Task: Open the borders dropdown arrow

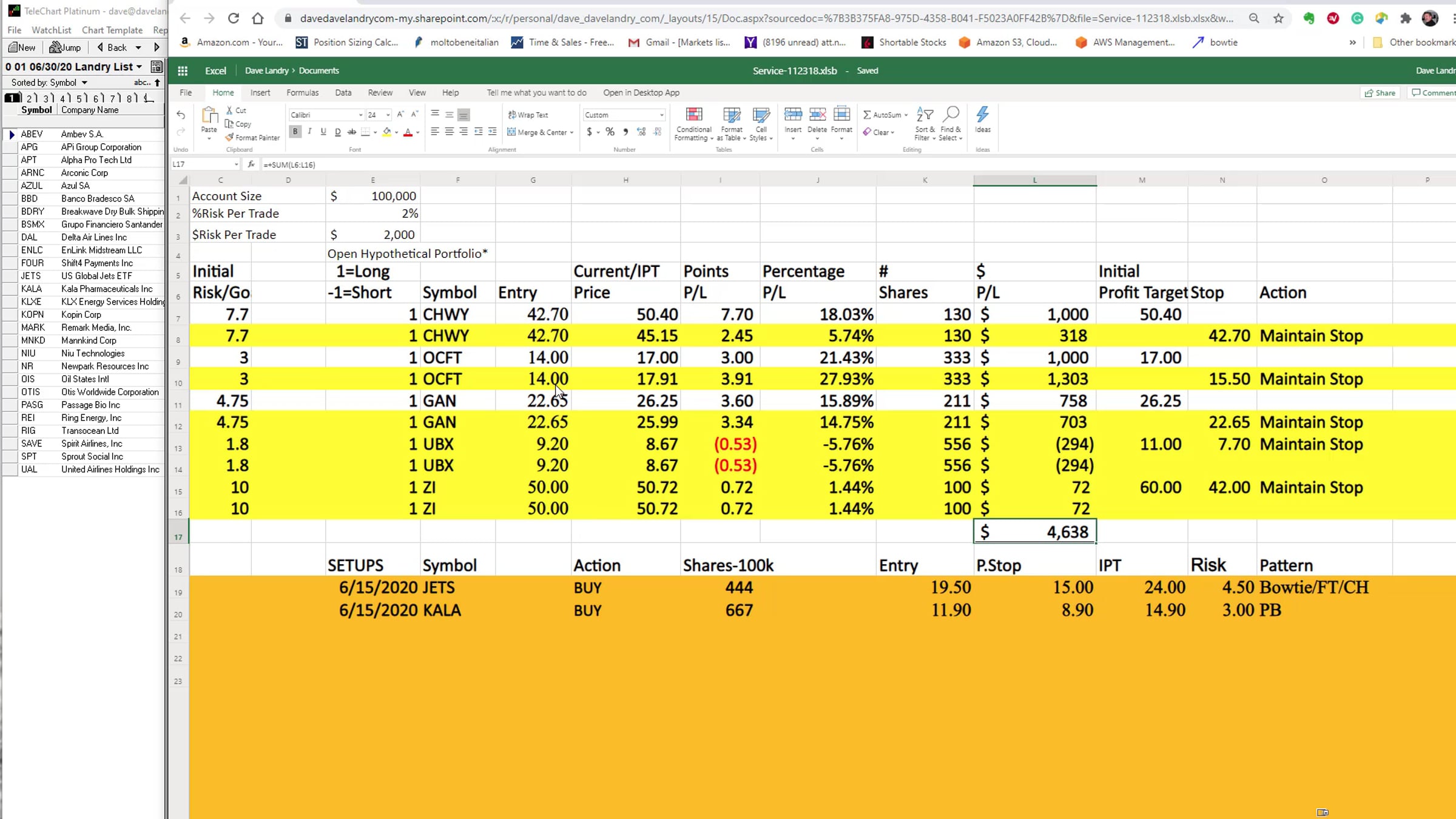Action: coord(375,132)
